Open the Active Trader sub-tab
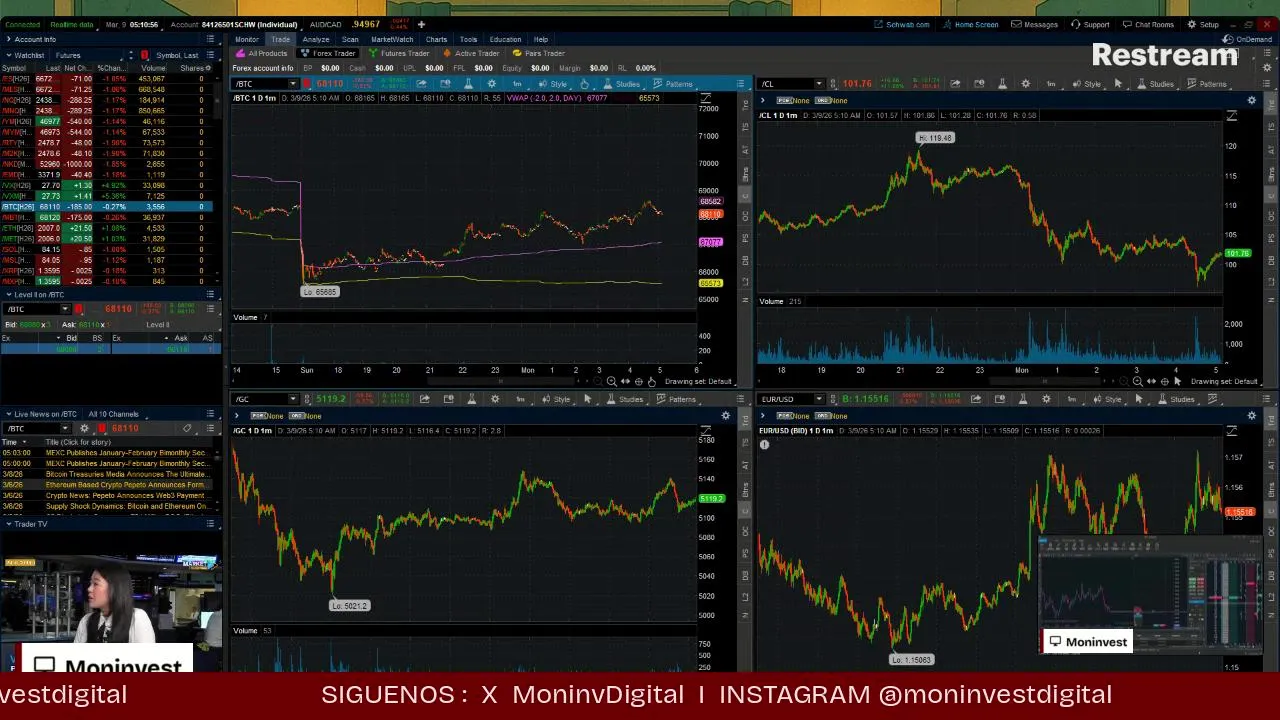 (472, 53)
